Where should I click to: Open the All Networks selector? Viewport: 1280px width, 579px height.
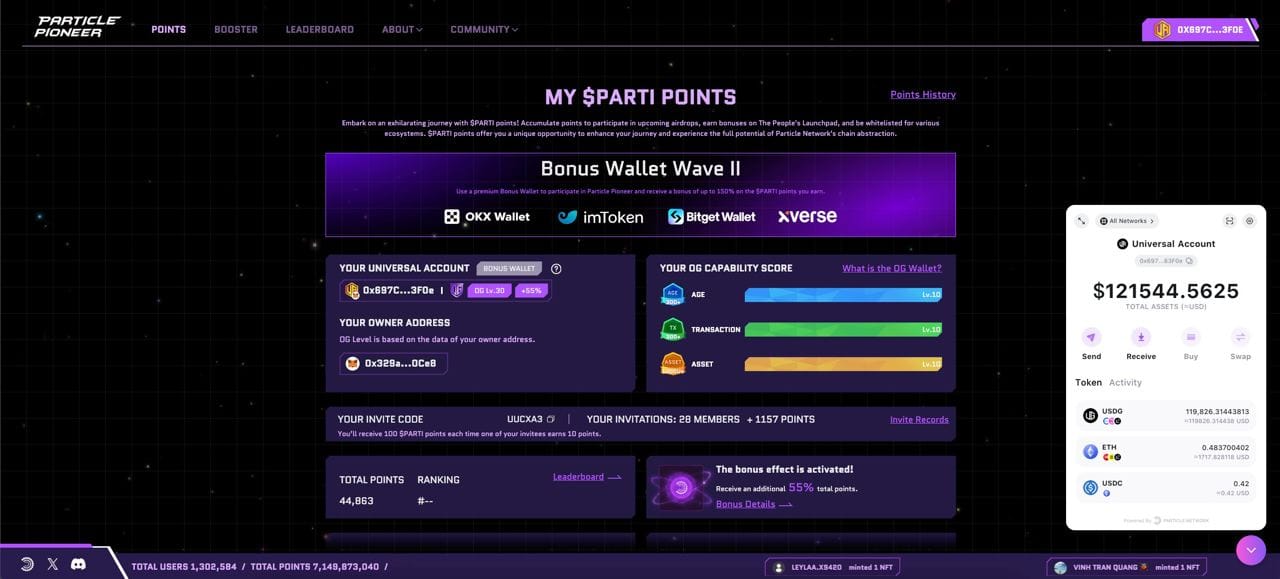tap(1127, 221)
